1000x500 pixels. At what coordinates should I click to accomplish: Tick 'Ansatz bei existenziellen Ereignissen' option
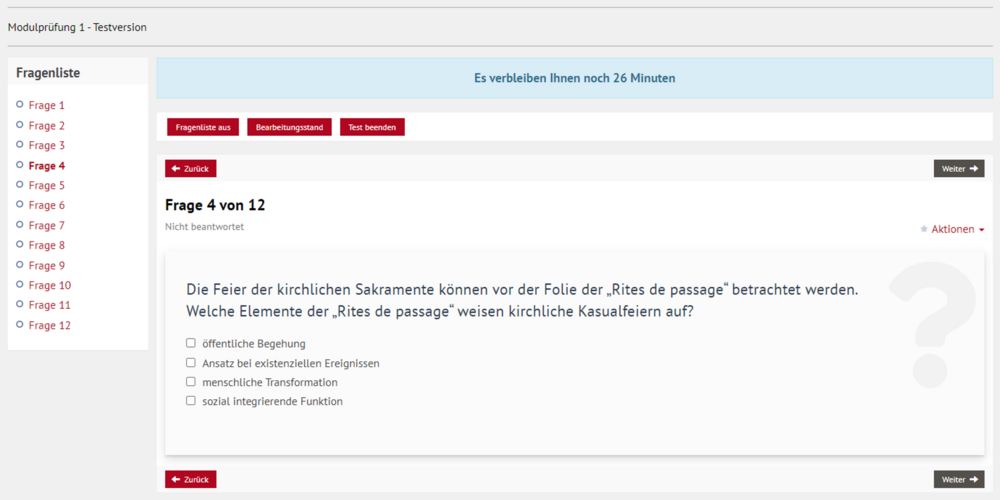click(x=191, y=363)
